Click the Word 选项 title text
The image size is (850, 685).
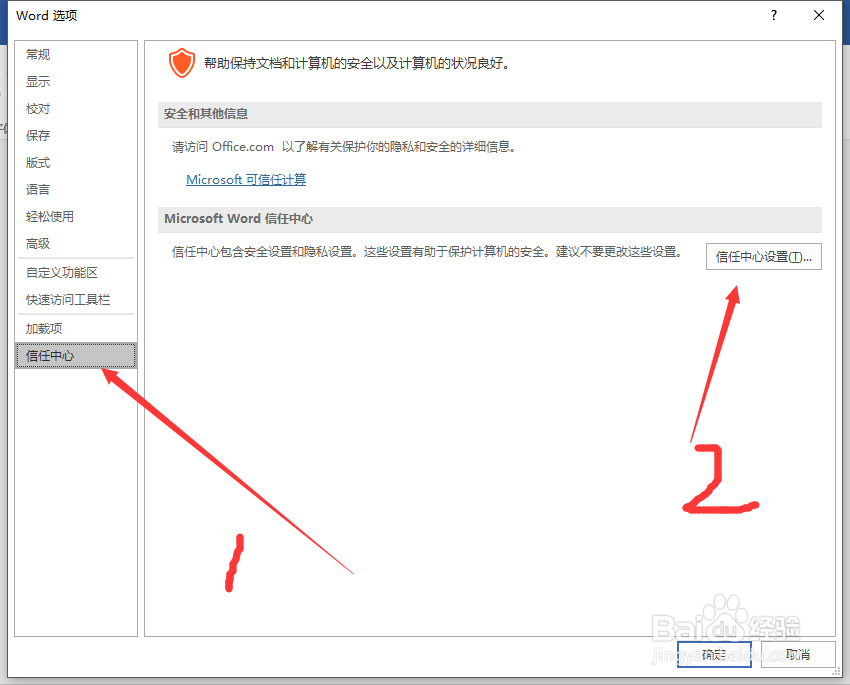[47, 15]
